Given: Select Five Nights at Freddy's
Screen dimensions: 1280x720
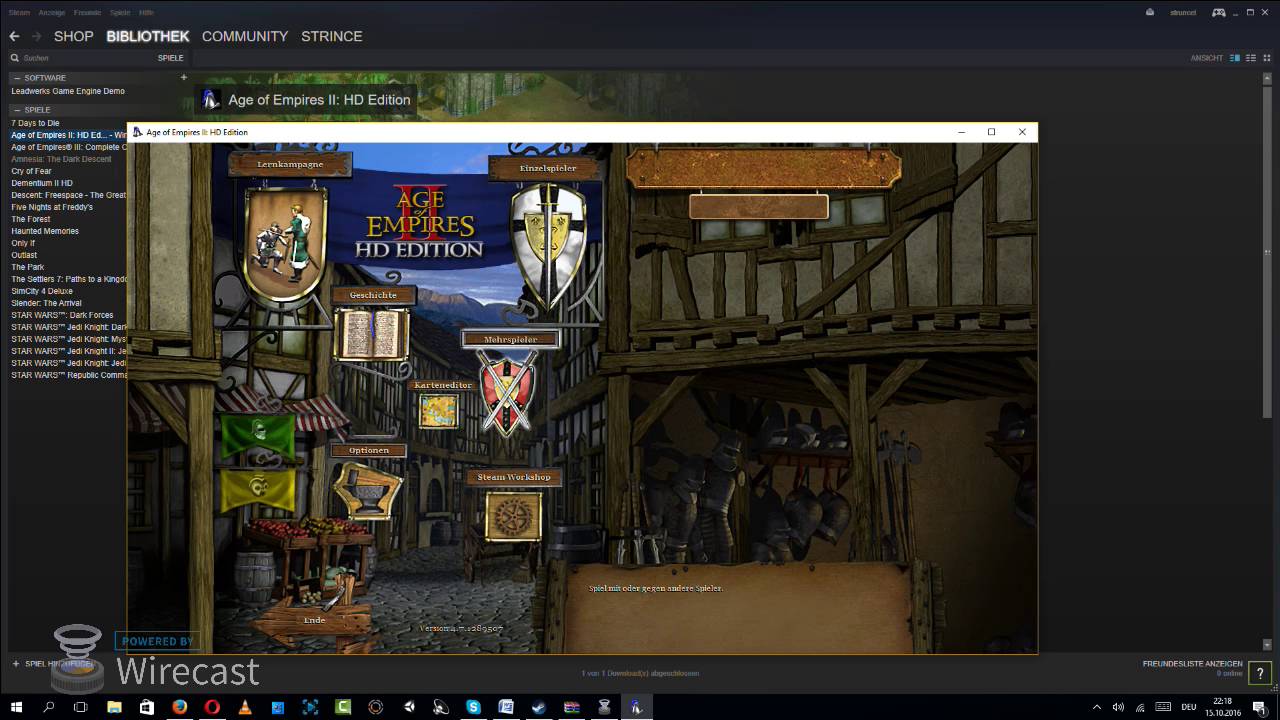Looking at the screenshot, I should pyautogui.click(x=52, y=207).
